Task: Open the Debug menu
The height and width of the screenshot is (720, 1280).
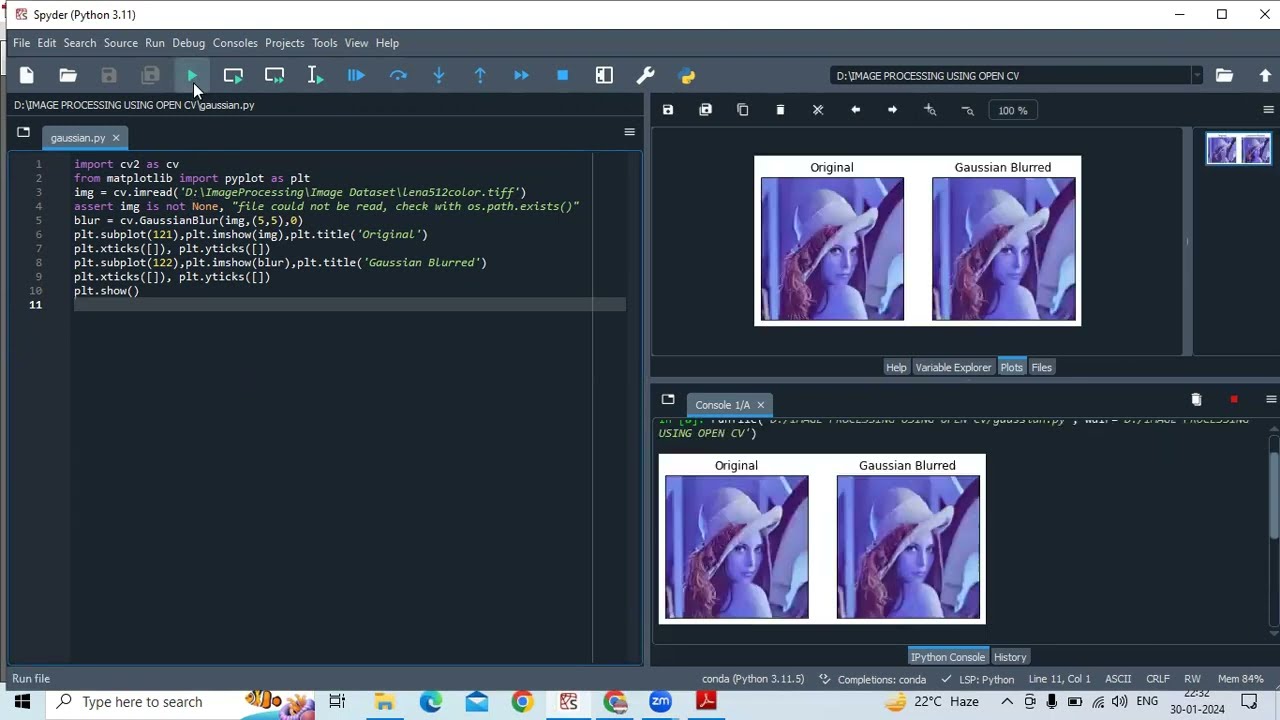Action: pos(188,43)
